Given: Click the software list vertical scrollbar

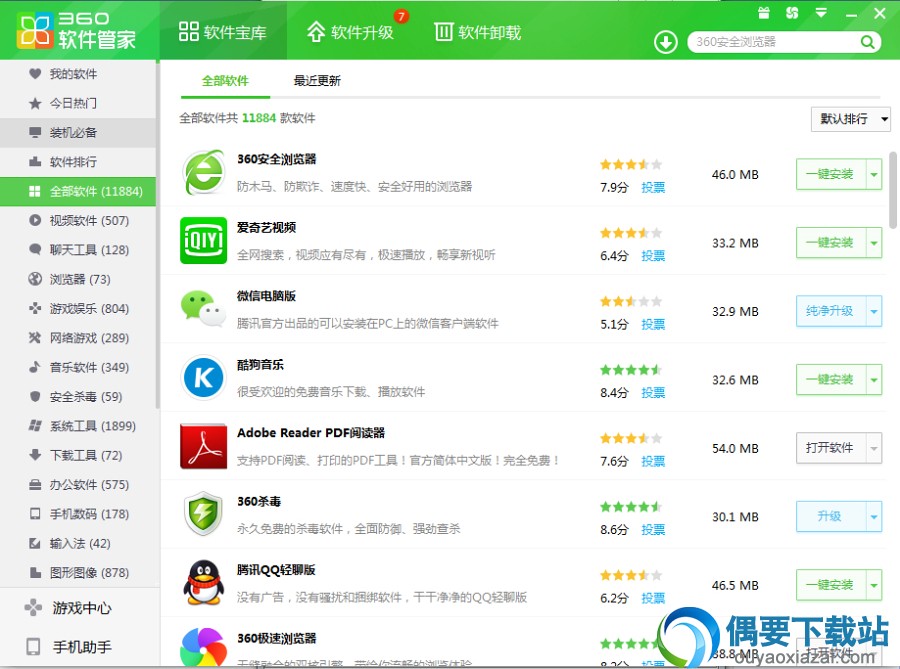Looking at the screenshot, I should pos(893,189).
